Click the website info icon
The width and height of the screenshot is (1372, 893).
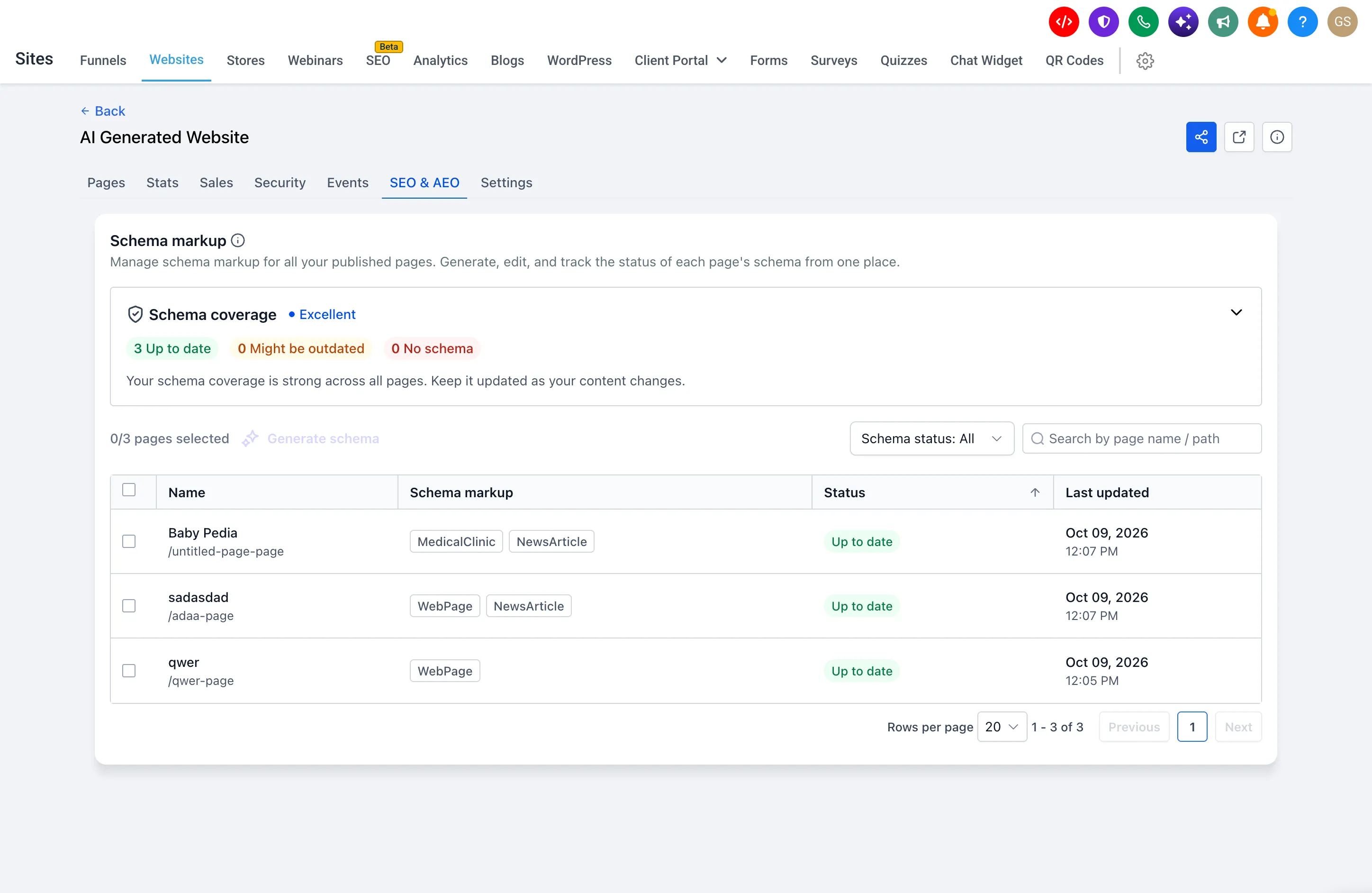(1277, 137)
